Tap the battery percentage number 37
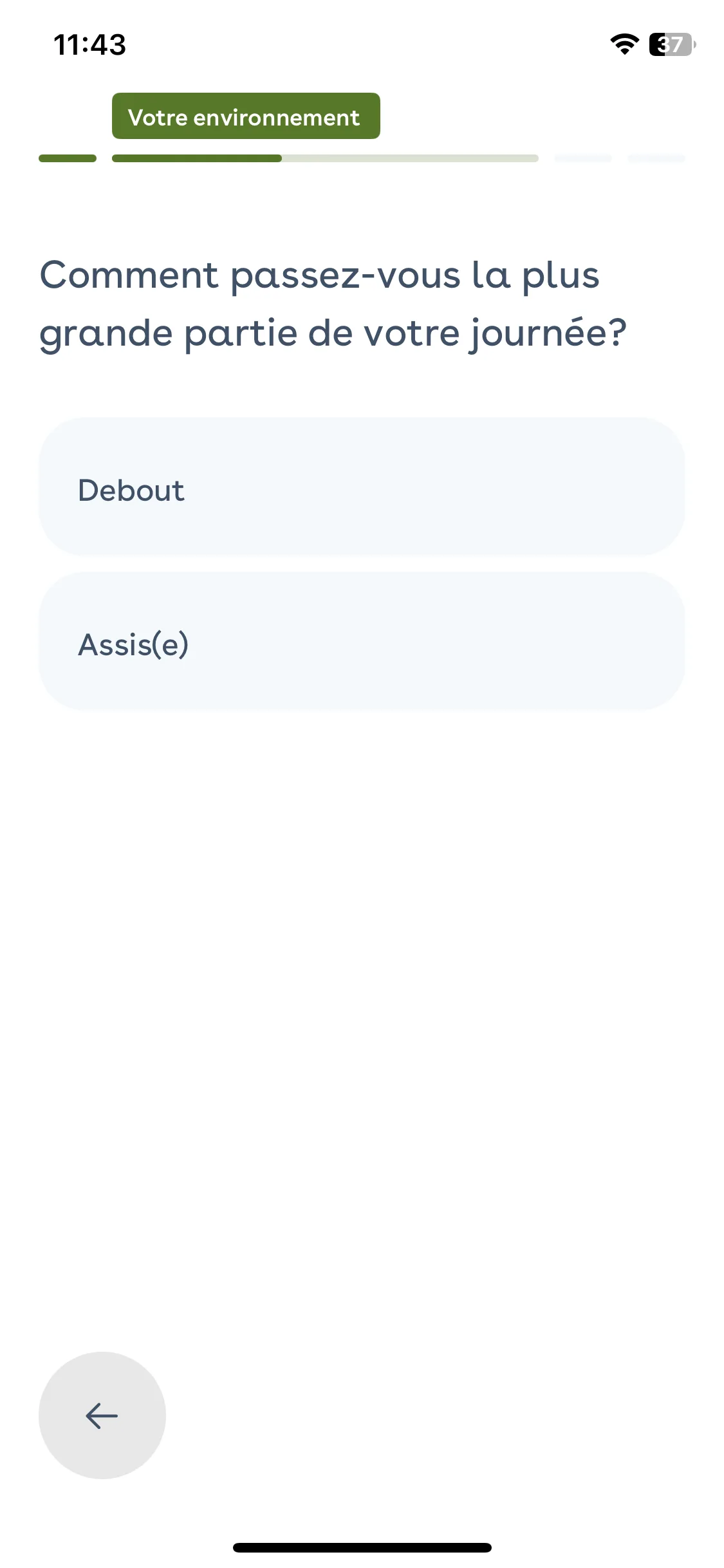 (x=670, y=44)
